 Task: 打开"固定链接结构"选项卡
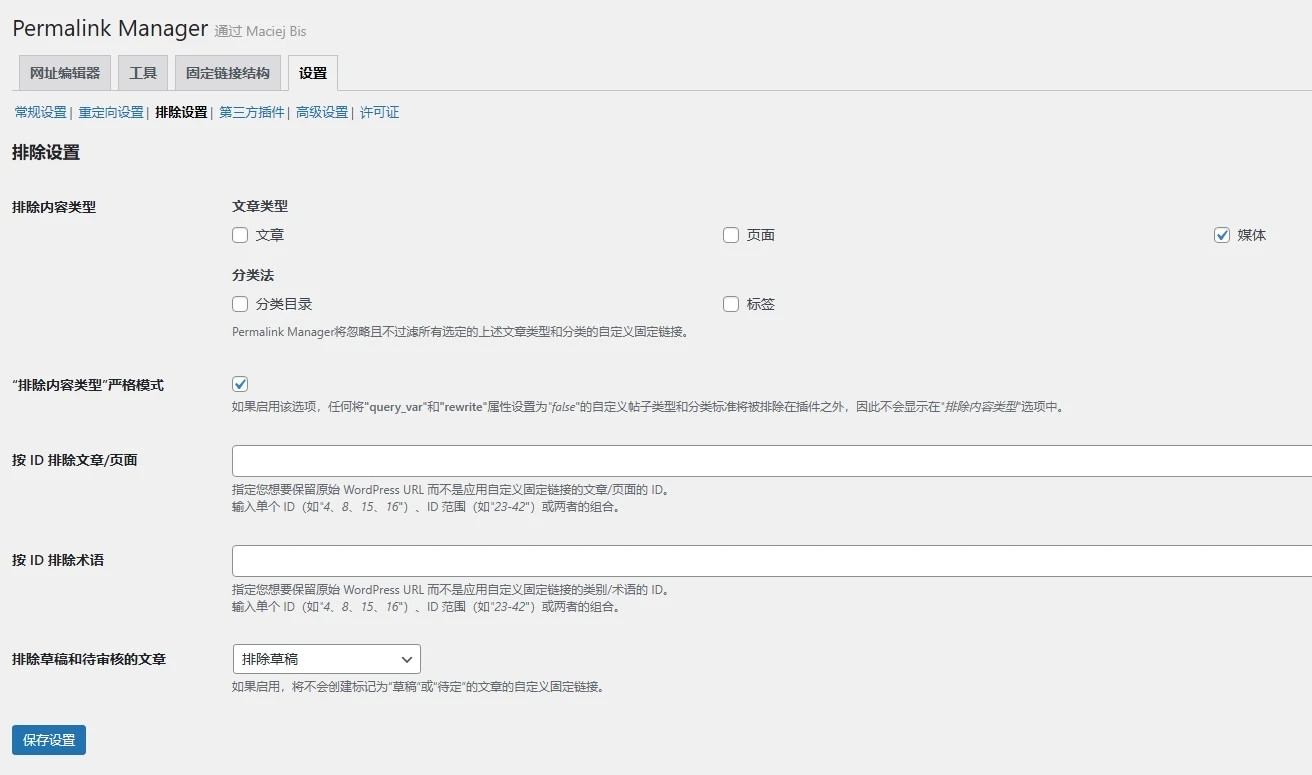pos(227,72)
